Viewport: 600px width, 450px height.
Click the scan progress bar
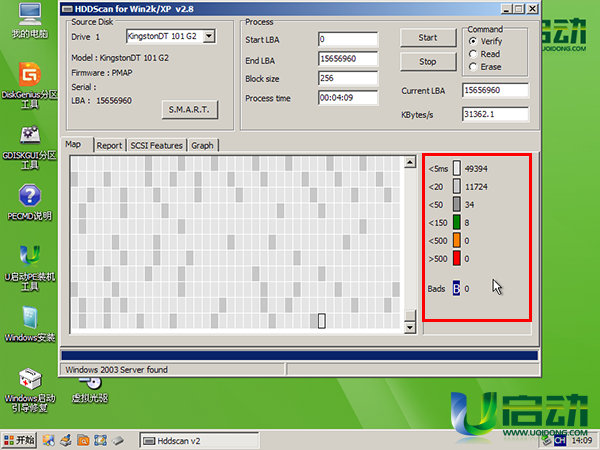300,355
